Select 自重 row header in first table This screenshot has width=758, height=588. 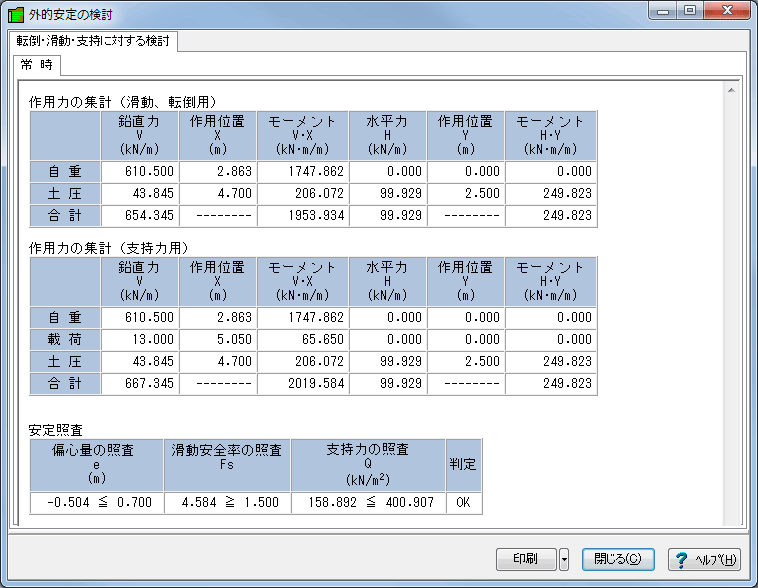(65, 172)
